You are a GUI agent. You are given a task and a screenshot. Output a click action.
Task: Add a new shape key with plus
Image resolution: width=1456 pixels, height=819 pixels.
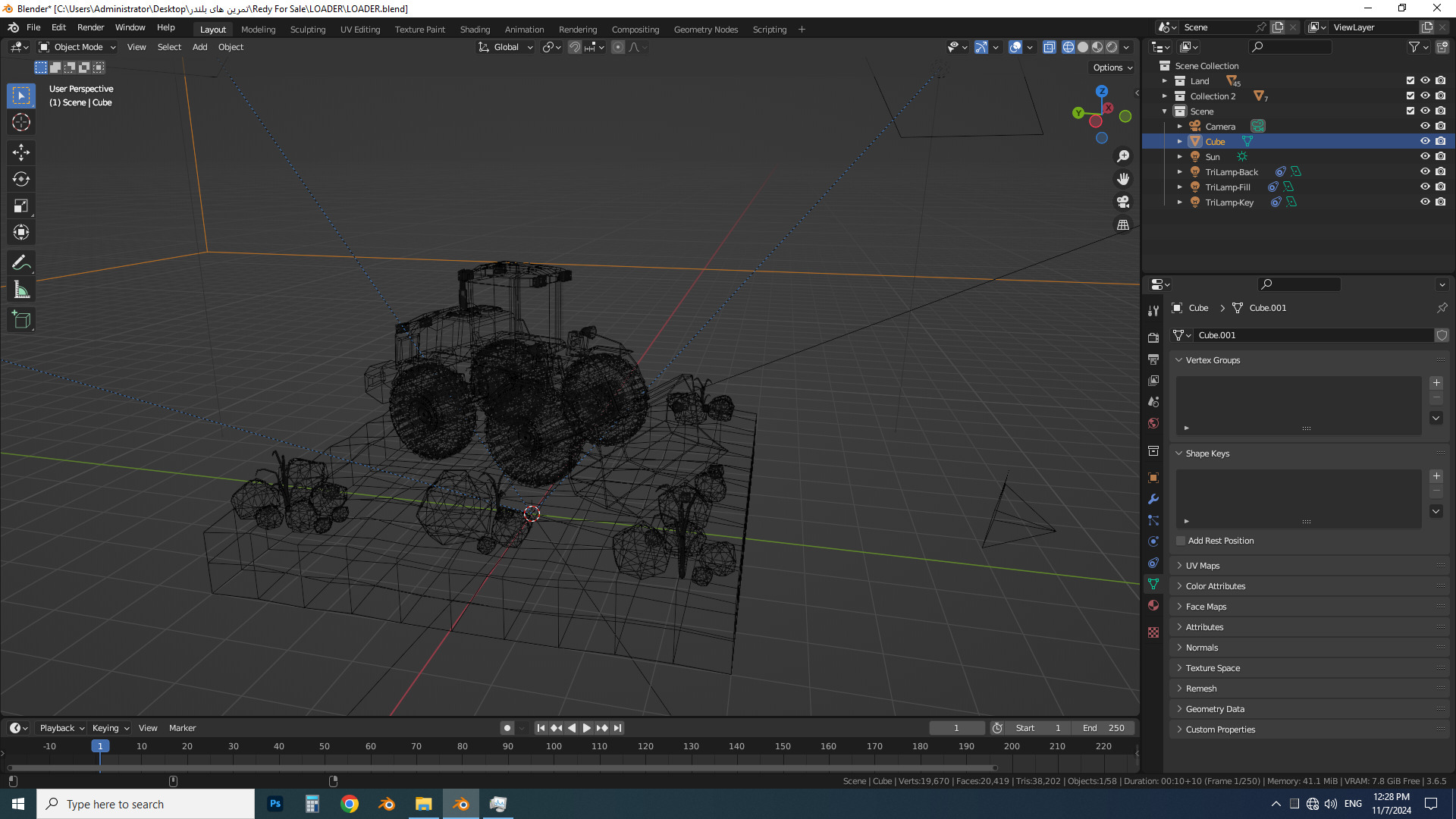(1436, 476)
